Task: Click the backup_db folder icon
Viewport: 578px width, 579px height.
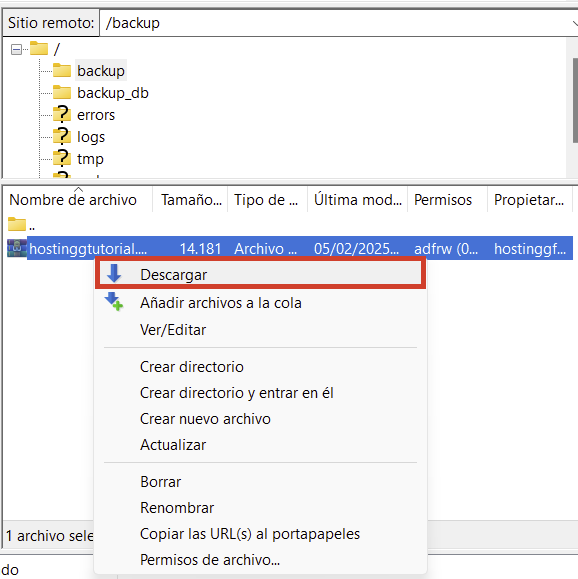Action: [x=62, y=92]
